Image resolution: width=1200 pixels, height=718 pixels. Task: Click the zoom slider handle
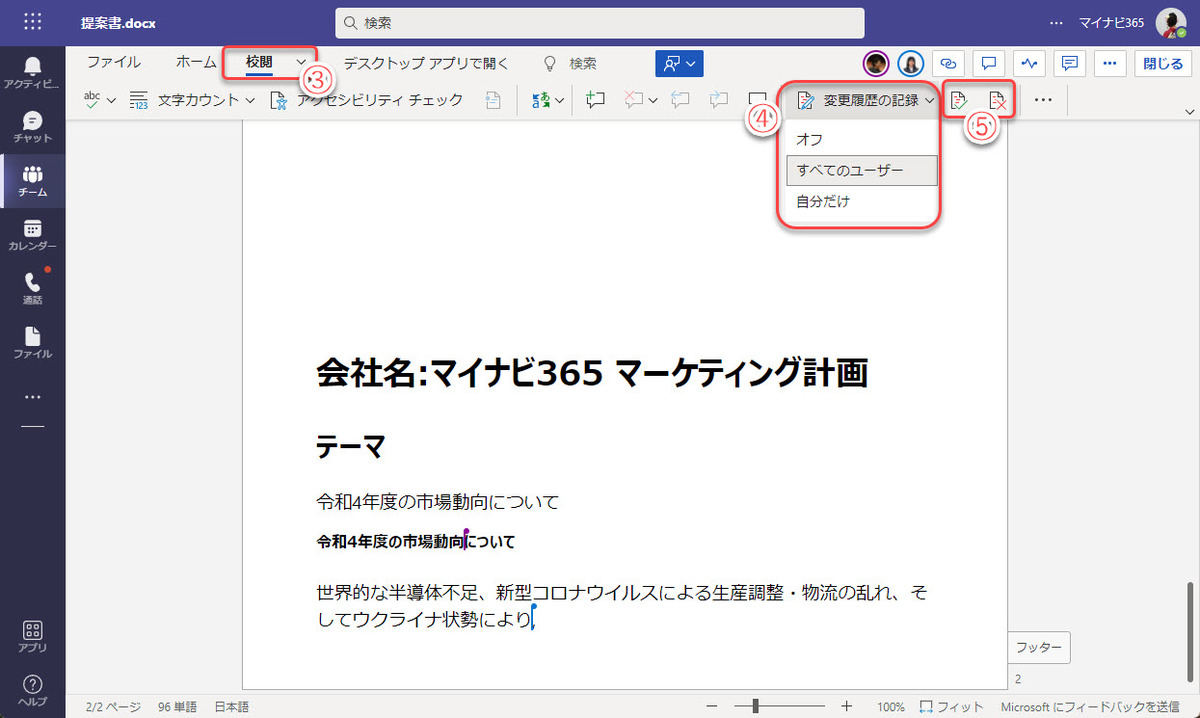click(x=757, y=706)
